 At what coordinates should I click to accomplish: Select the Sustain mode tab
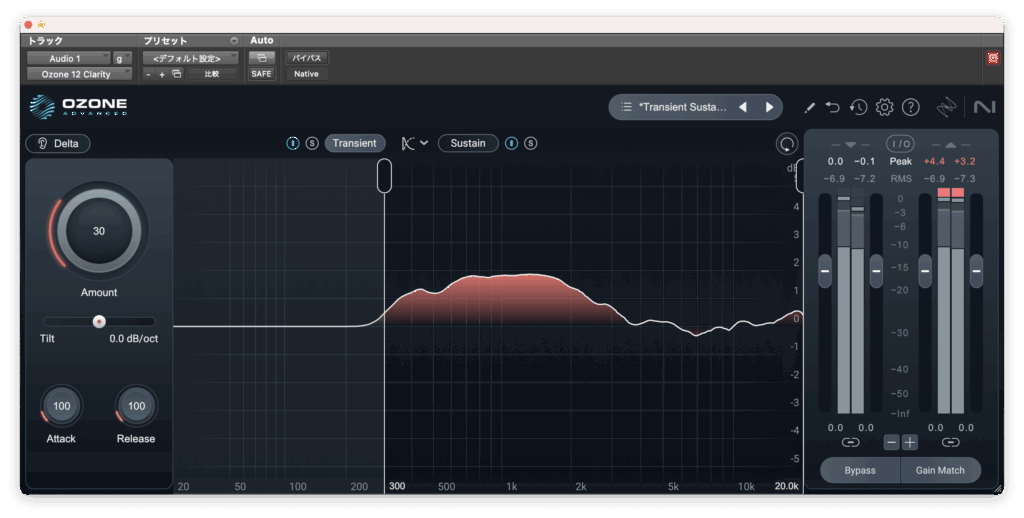(467, 143)
